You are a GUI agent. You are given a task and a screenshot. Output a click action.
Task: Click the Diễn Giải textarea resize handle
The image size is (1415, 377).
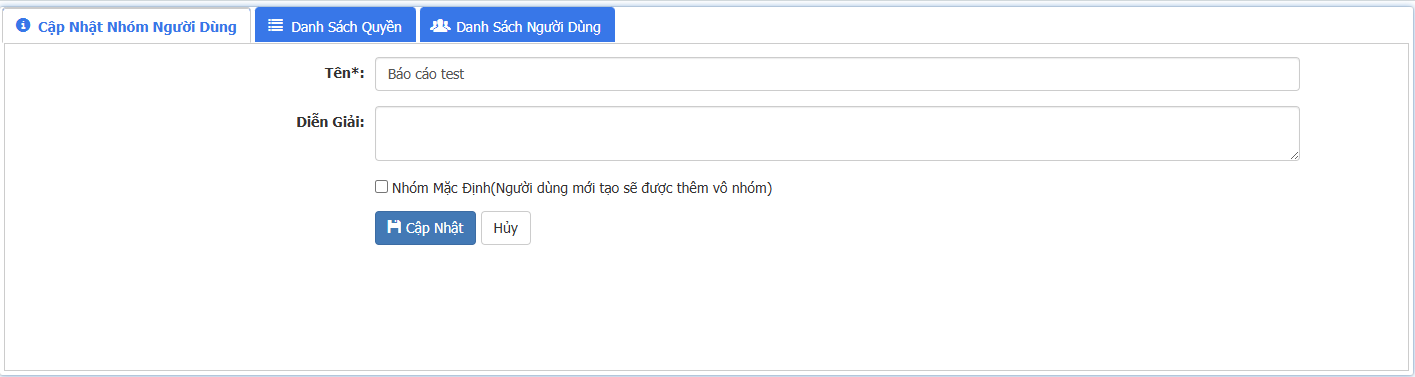(1294, 155)
